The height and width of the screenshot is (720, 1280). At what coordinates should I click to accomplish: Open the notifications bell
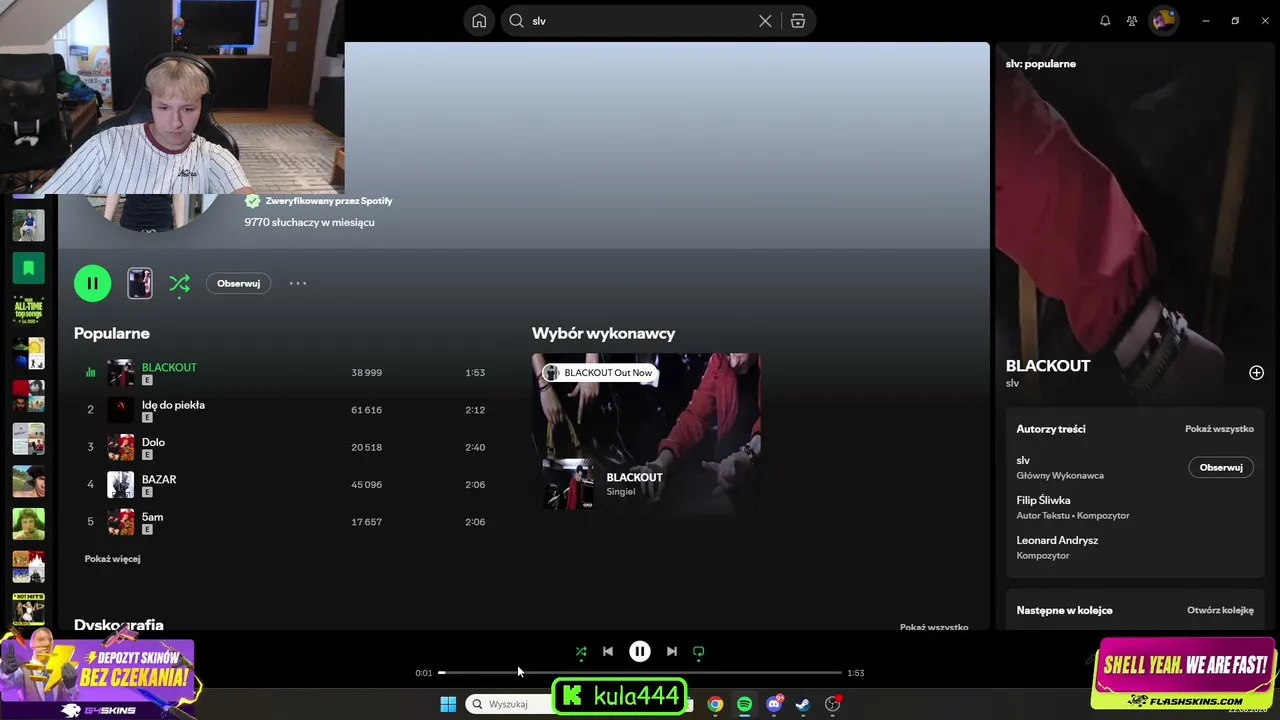coord(1105,21)
